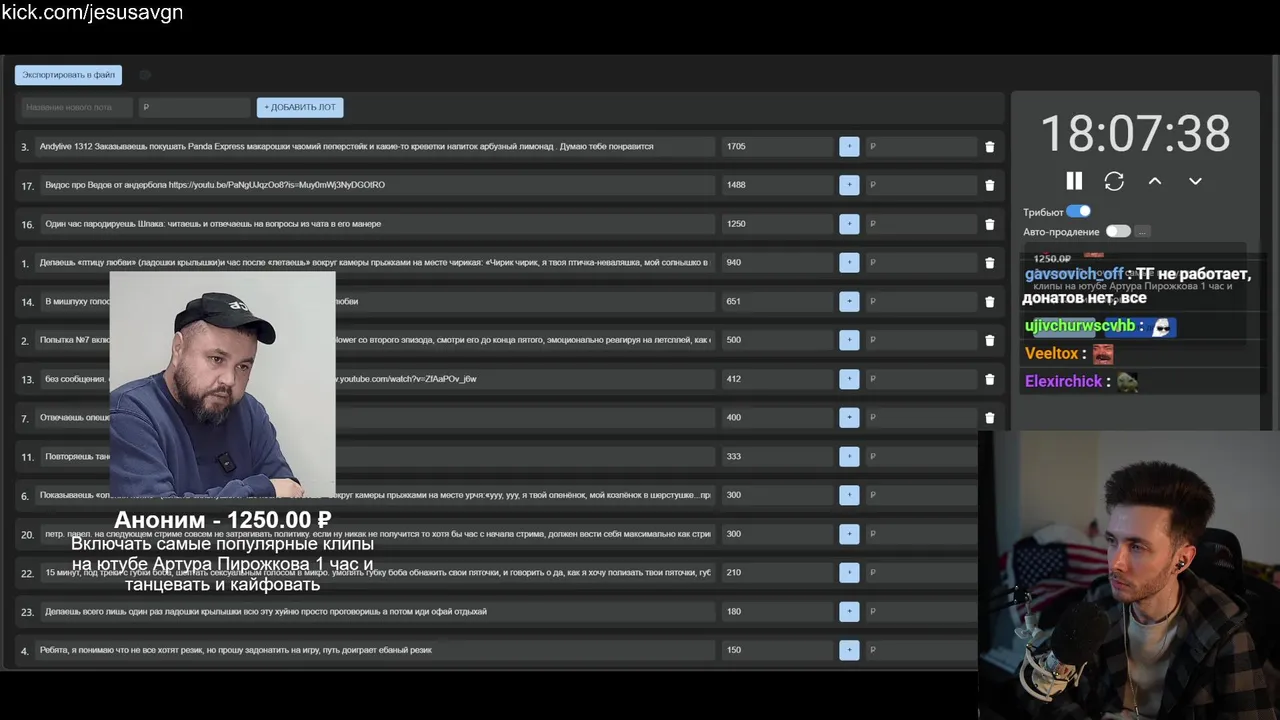Enable the Авто-продление switch

(x=1118, y=231)
